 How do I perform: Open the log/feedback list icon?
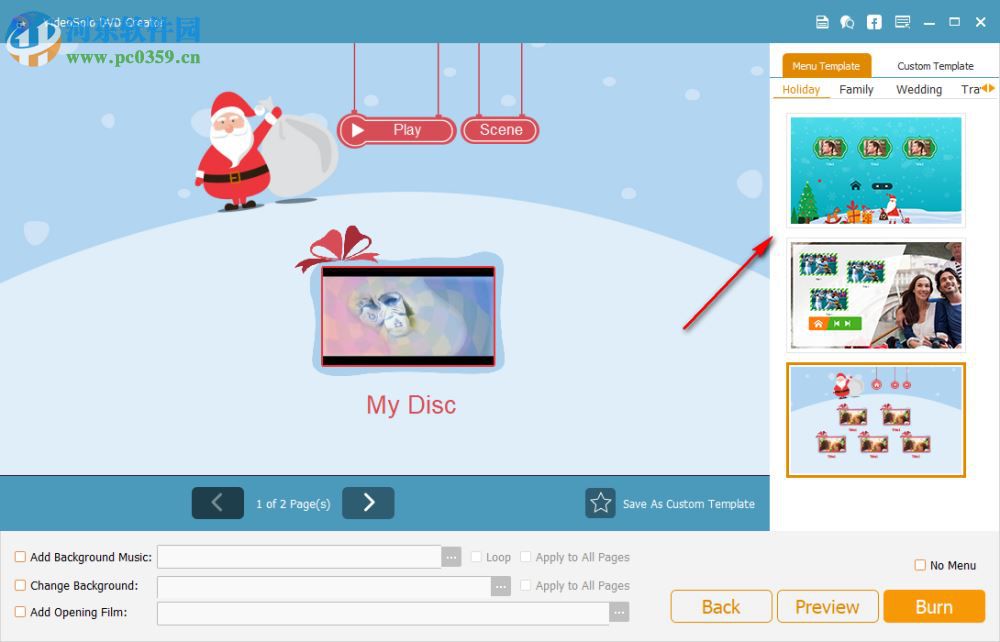coord(901,22)
